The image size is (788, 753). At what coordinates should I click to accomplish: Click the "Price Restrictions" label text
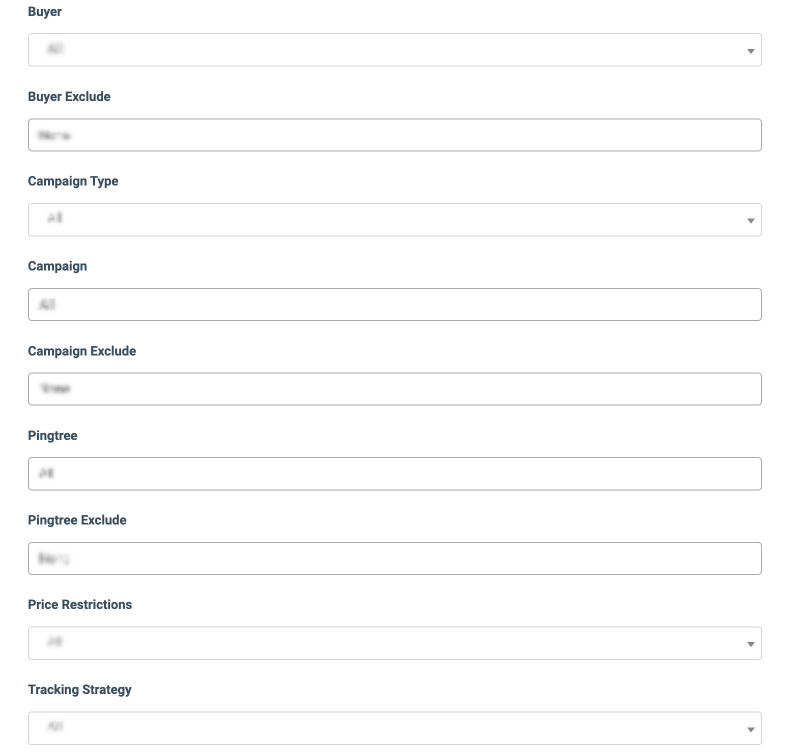coord(80,605)
